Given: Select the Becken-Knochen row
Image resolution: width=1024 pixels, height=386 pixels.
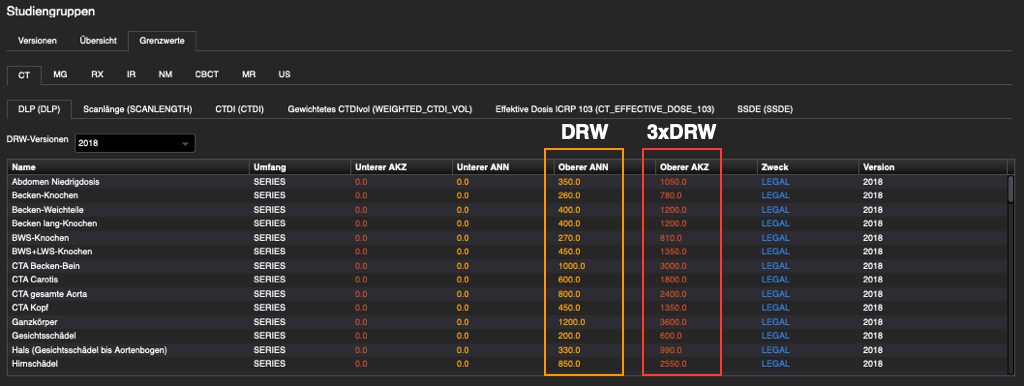Looking at the screenshot, I should [507, 195].
